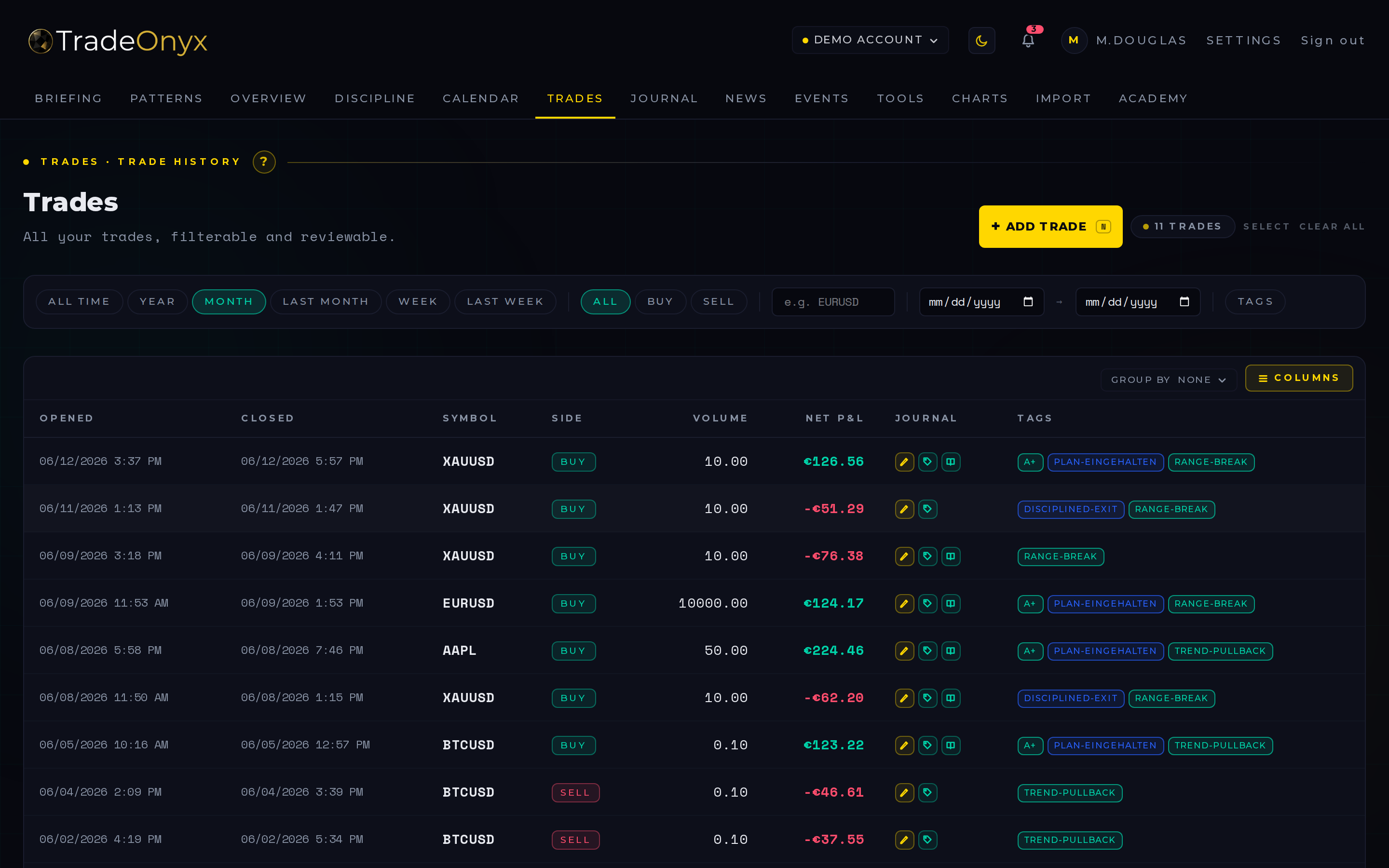Edit journal for 06/12 XAUUSD trade
The image size is (1389, 868).
point(904,461)
